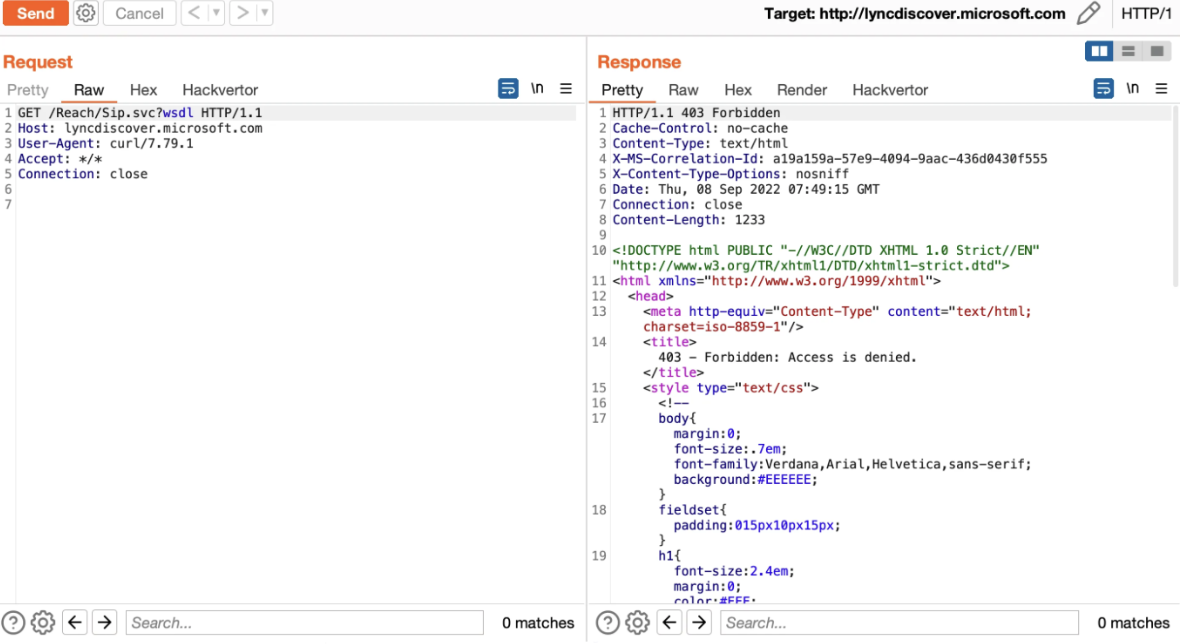Image resolution: width=1180 pixels, height=644 pixels.
Task: Expand the history forward dropdown arrow
Action: 264,14
